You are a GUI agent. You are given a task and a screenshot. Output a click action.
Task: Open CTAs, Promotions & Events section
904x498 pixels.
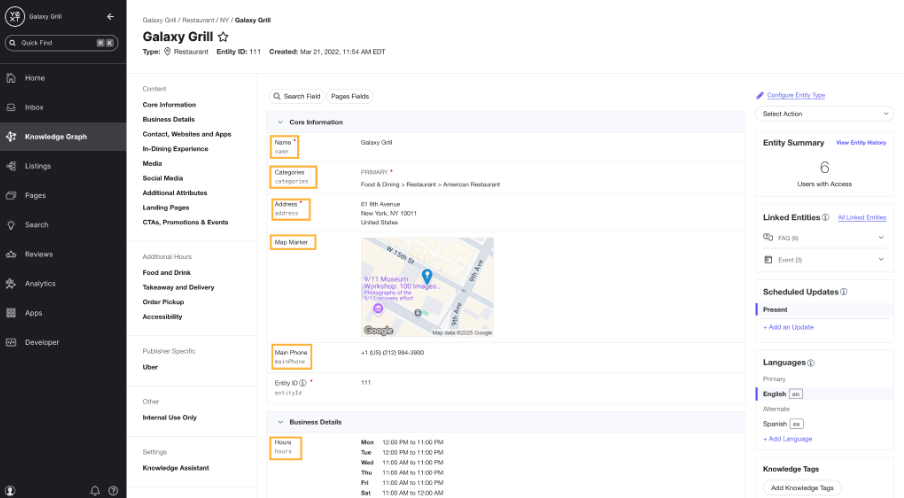coord(185,222)
